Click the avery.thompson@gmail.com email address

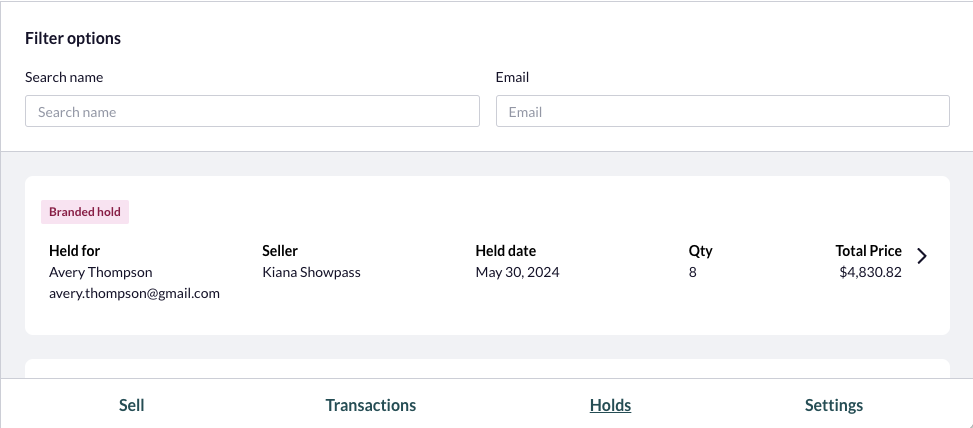[134, 293]
